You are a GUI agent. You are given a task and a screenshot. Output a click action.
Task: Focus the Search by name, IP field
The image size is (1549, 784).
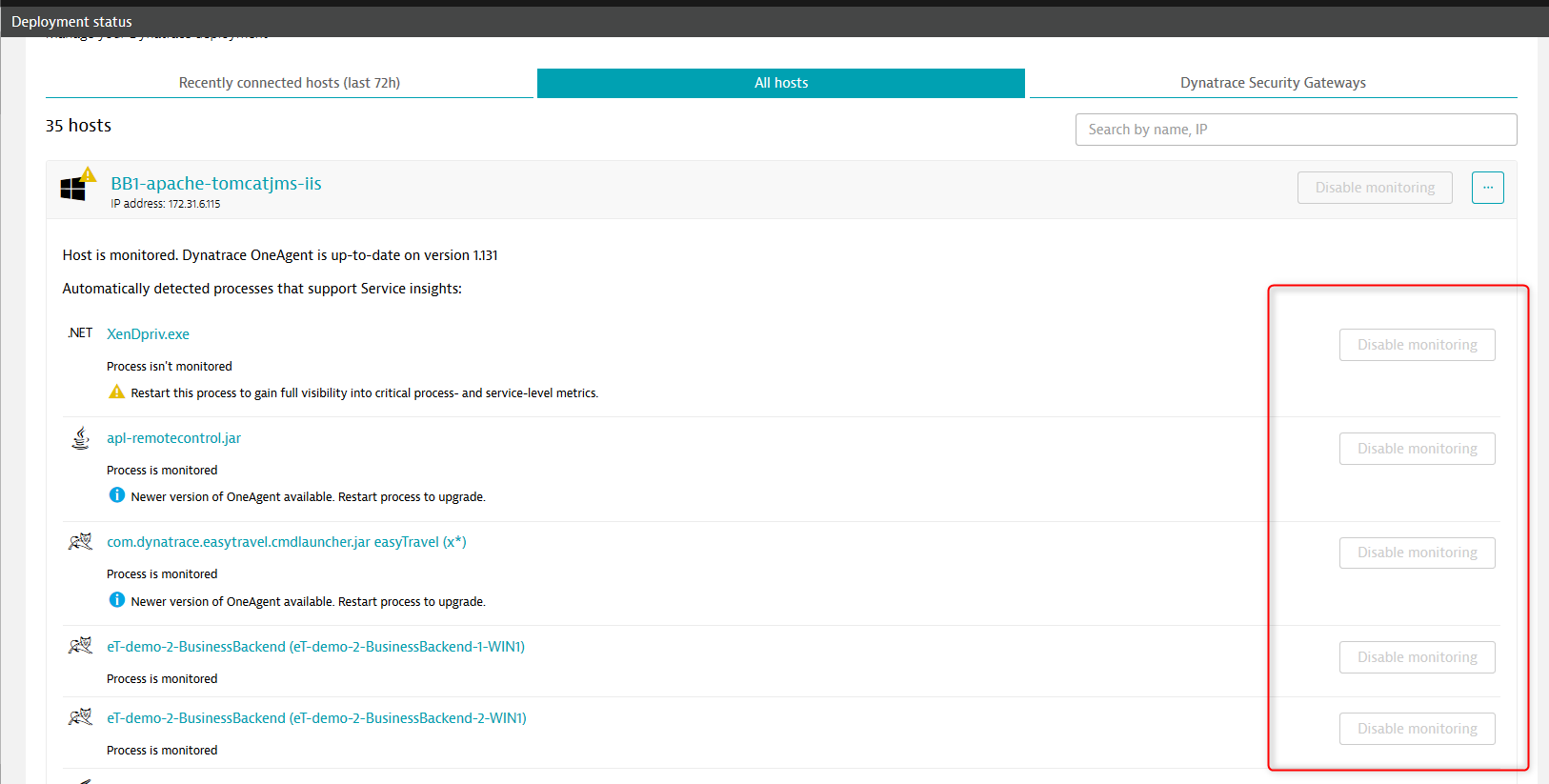[1296, 130]
